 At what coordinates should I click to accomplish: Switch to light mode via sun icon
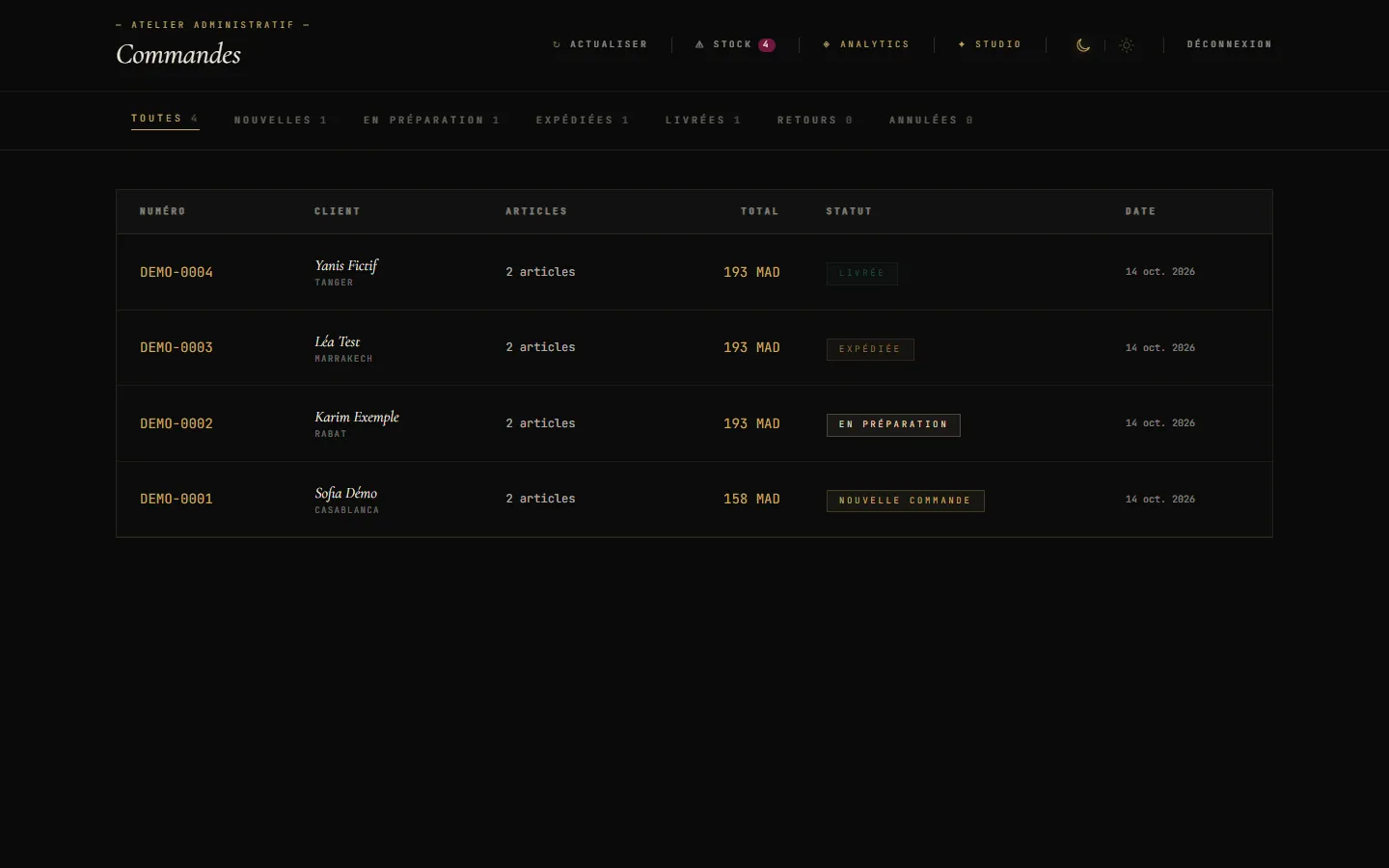coord(1127,45)
